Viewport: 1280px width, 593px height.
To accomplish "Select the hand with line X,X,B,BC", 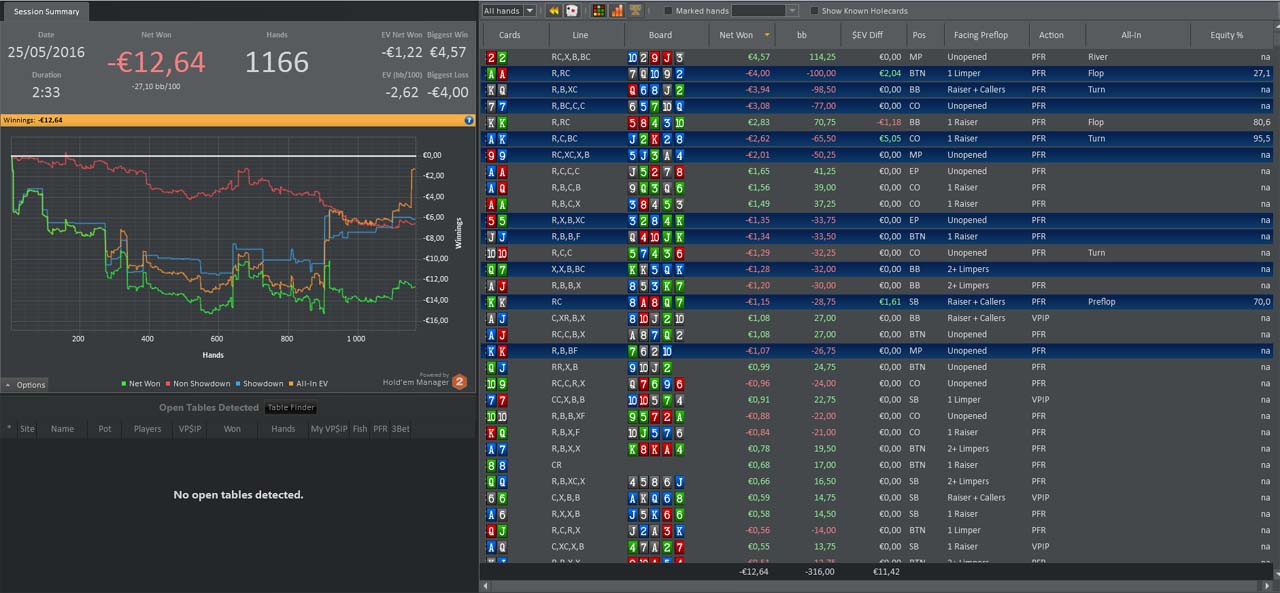I will point(879,269).
